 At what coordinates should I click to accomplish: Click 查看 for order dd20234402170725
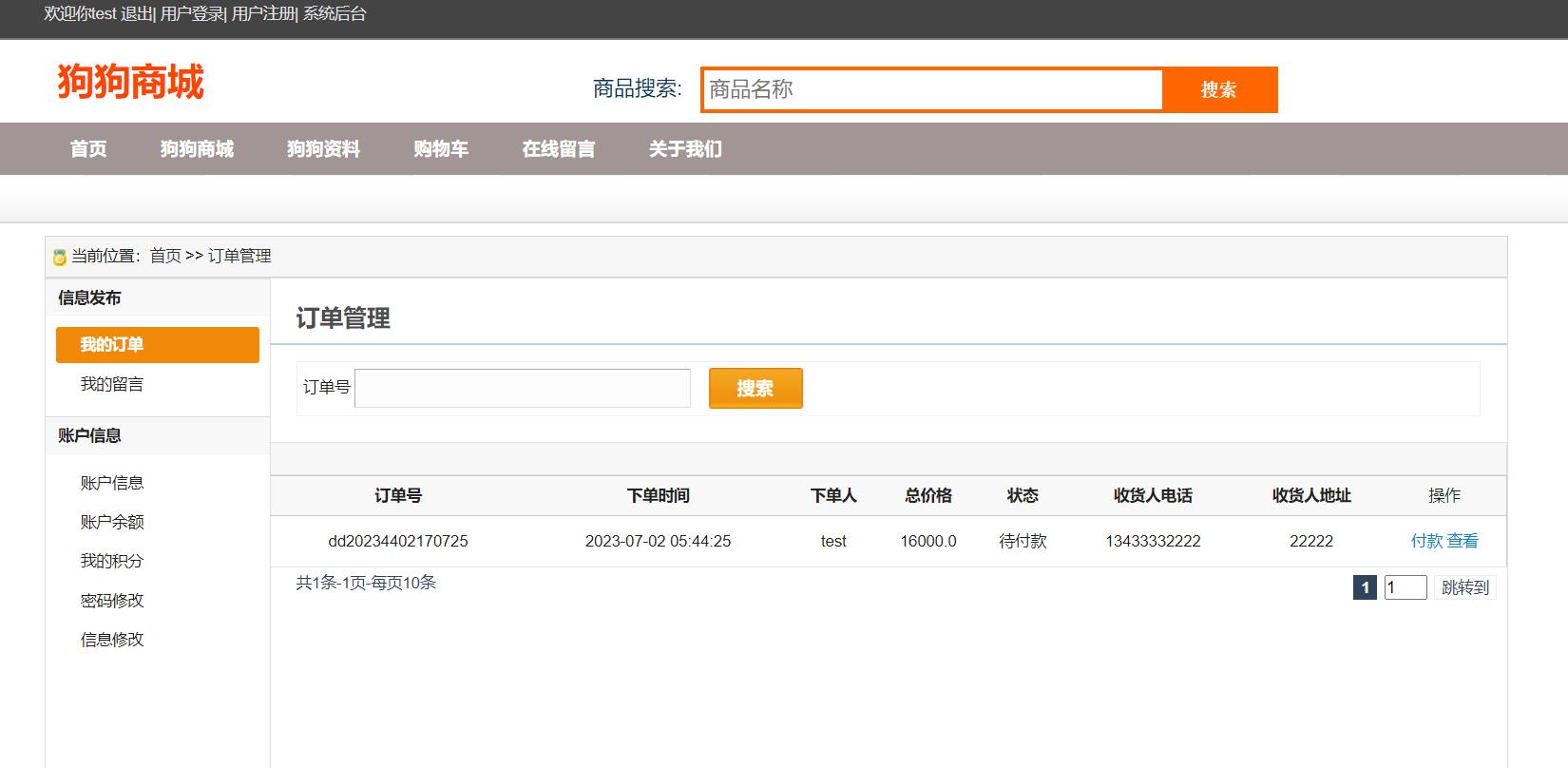click(1463, 541)
